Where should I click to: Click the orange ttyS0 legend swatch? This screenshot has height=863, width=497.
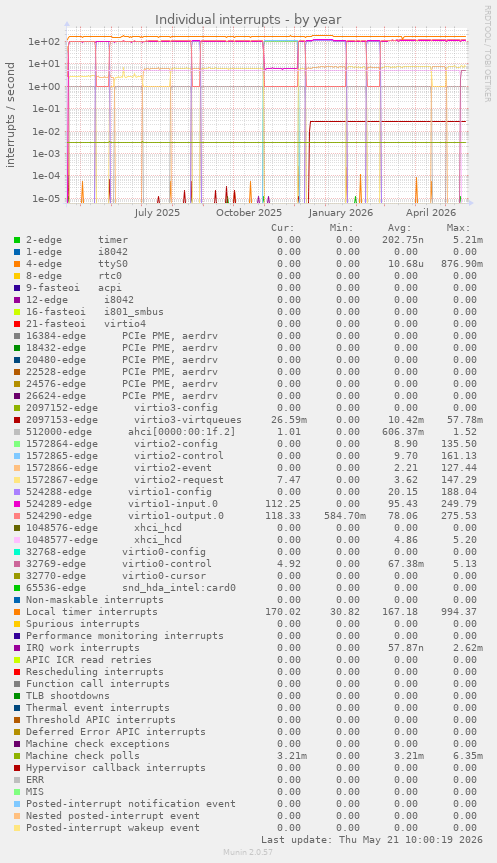tap(17, 264)
